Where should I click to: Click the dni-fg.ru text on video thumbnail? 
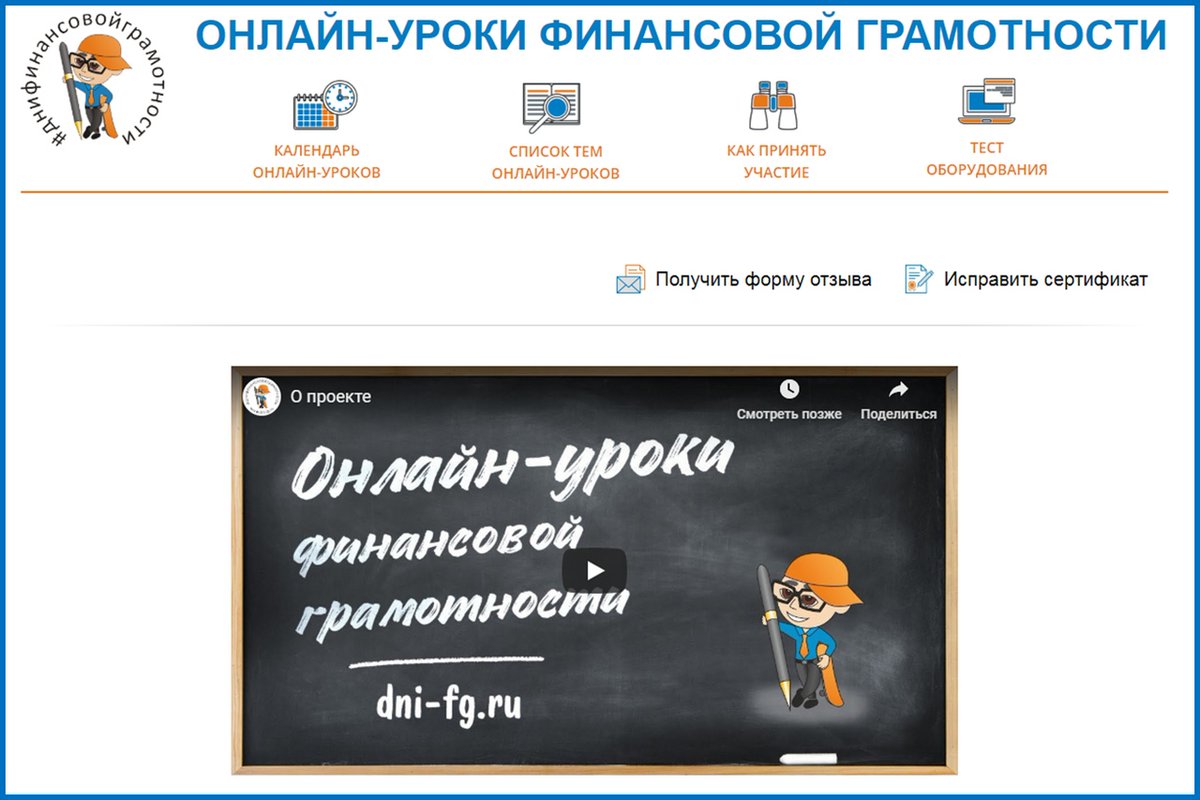(449, 704)
